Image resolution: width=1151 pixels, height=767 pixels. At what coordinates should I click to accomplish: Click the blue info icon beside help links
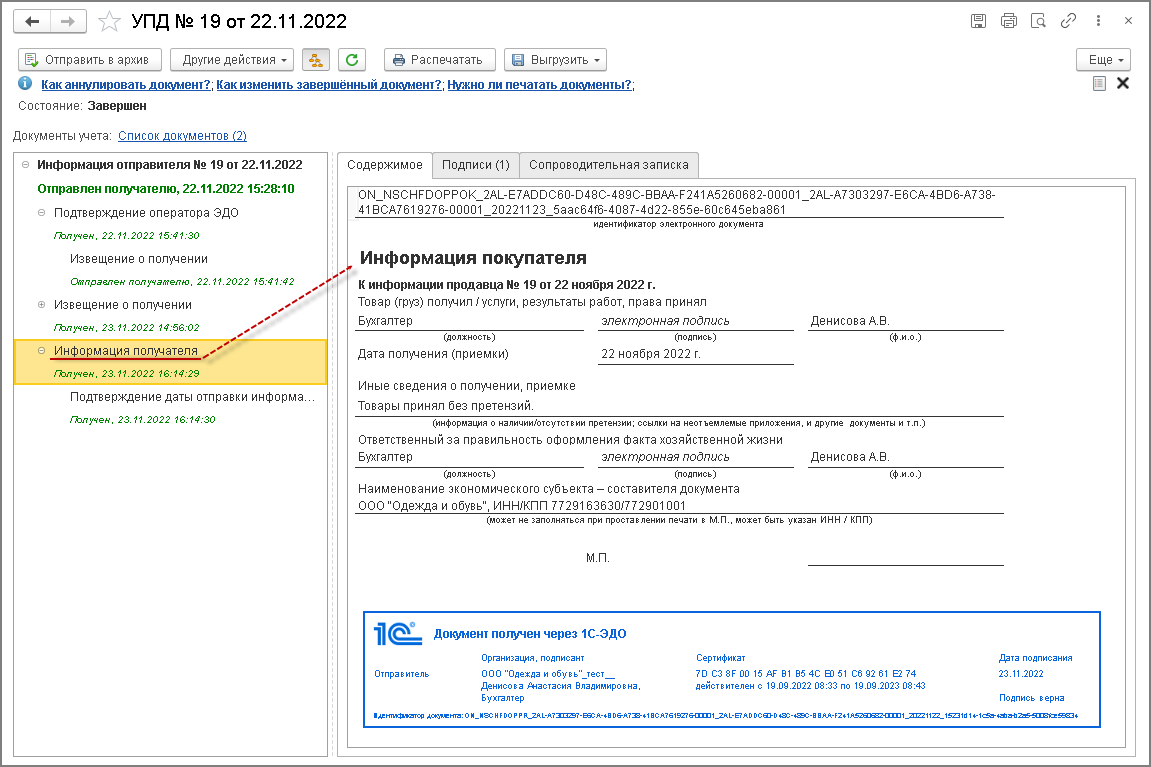(25, 84)
